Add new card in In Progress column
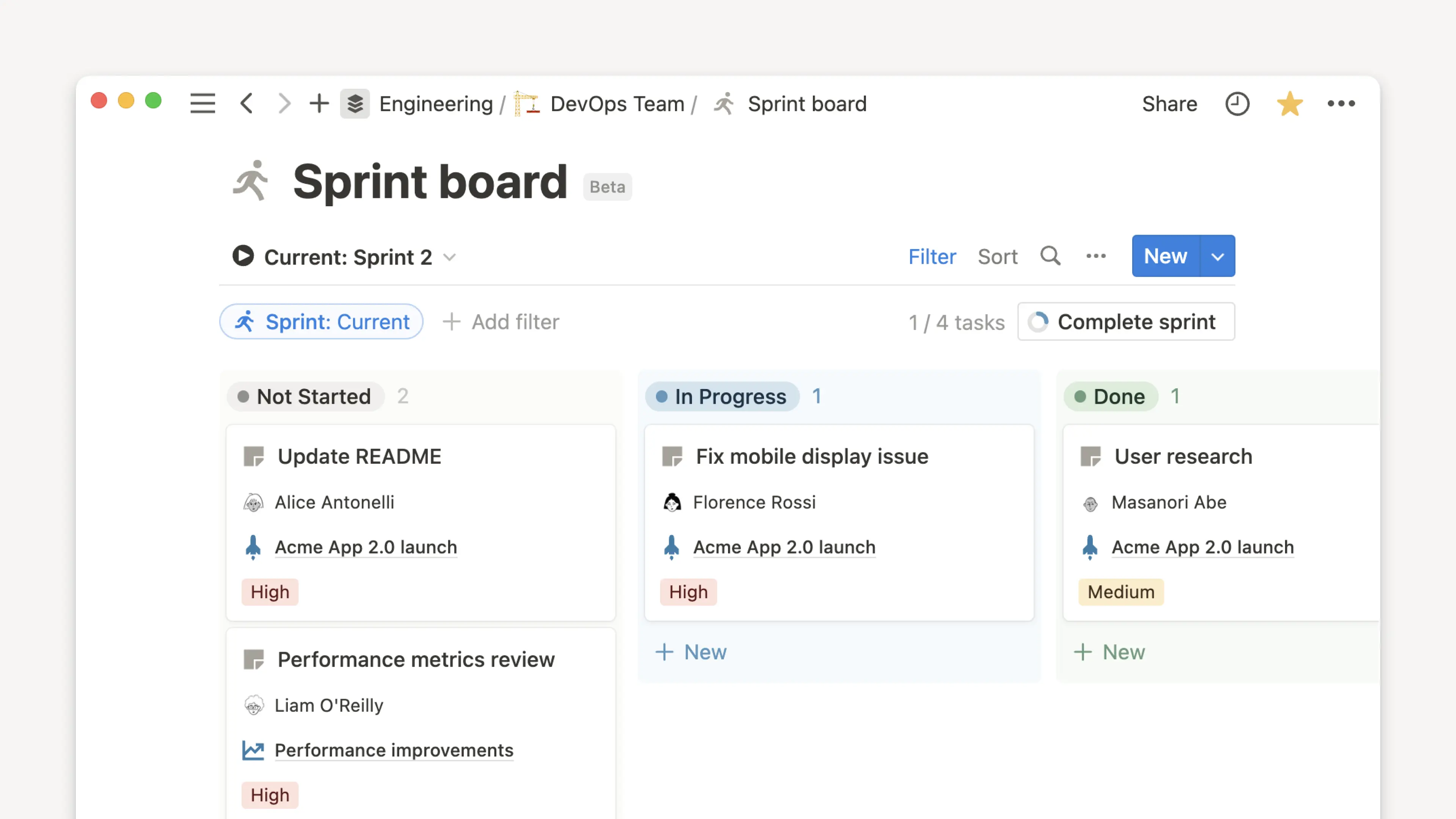1456x819 pixels. coord(691,652)
